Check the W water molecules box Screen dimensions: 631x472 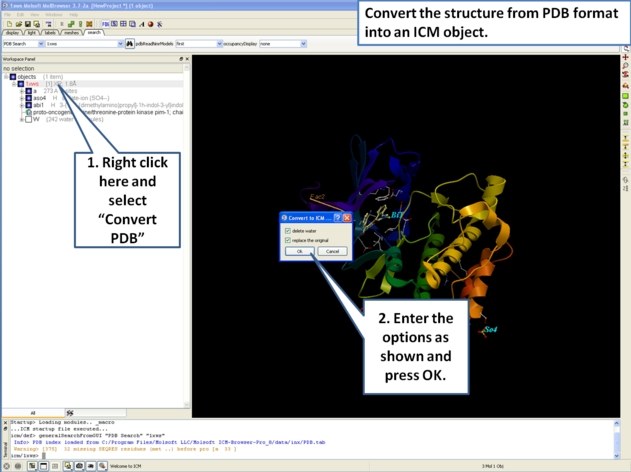click(28, 119)
